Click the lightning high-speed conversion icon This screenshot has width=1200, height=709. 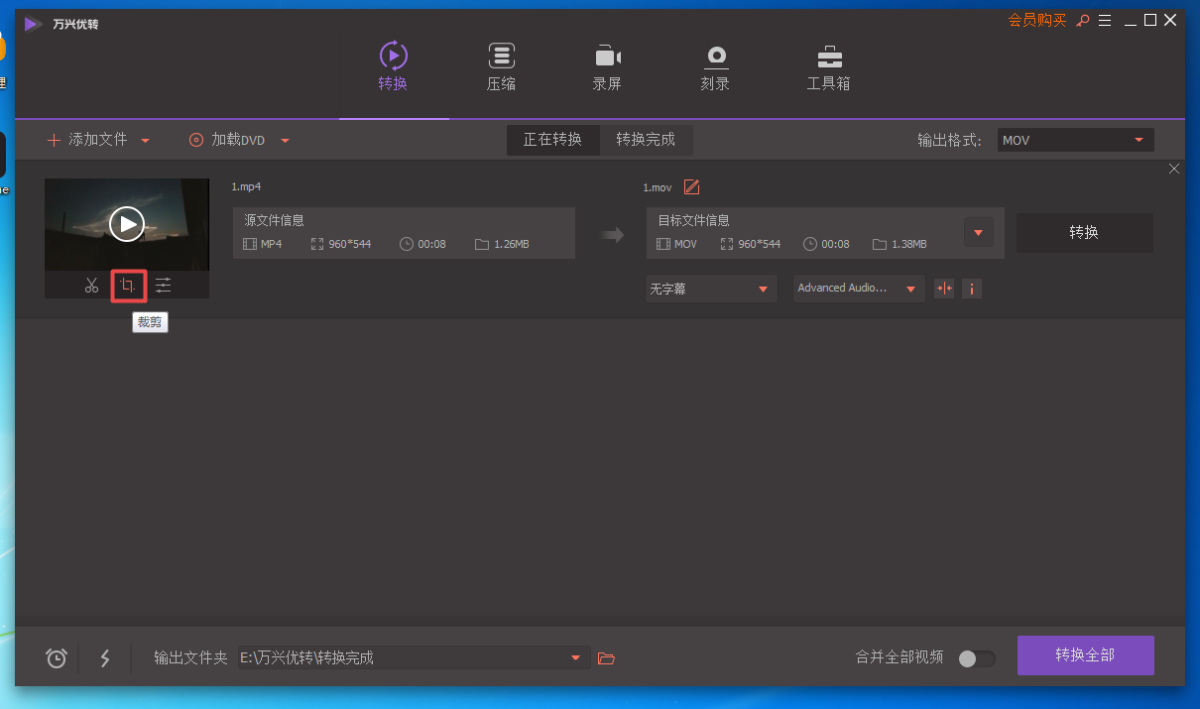coord(105,658)
